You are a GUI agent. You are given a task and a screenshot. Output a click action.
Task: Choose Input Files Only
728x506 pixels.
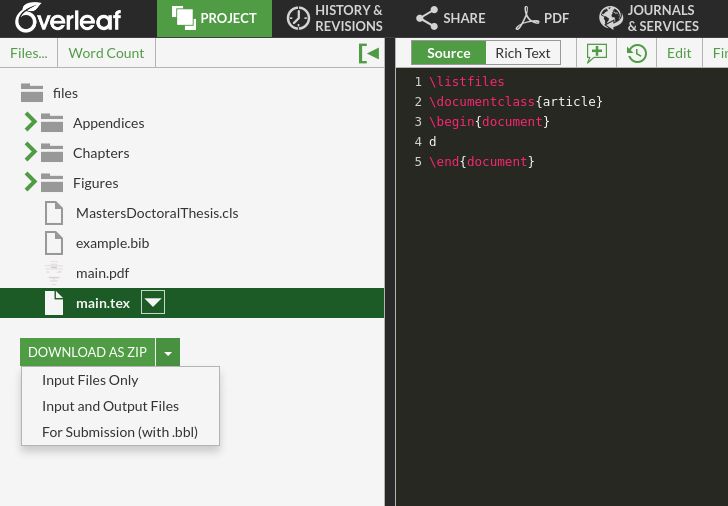coord(90,380)
